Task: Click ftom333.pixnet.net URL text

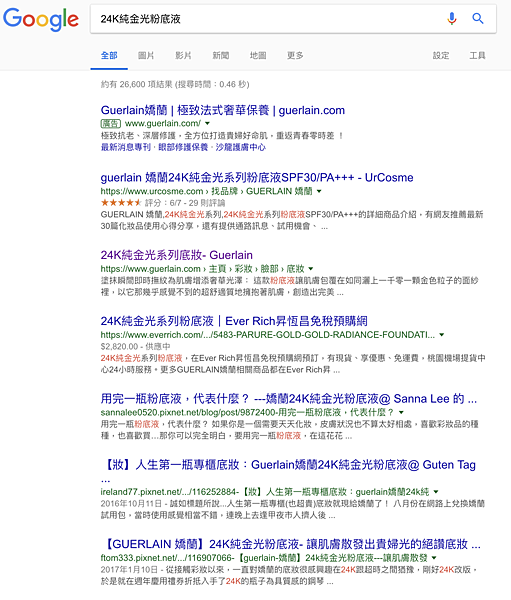Action: (264, 558)
